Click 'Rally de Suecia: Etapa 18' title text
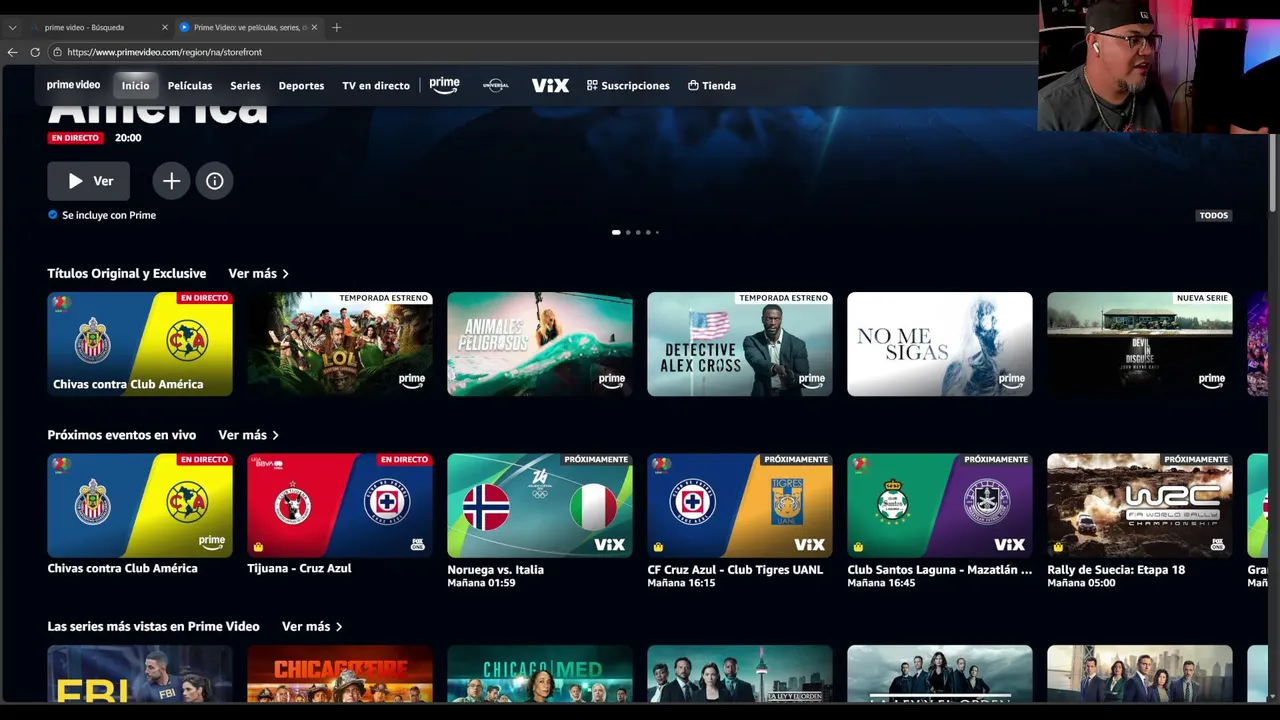This screenshot has height=720, width=1280. [1116, 569]
